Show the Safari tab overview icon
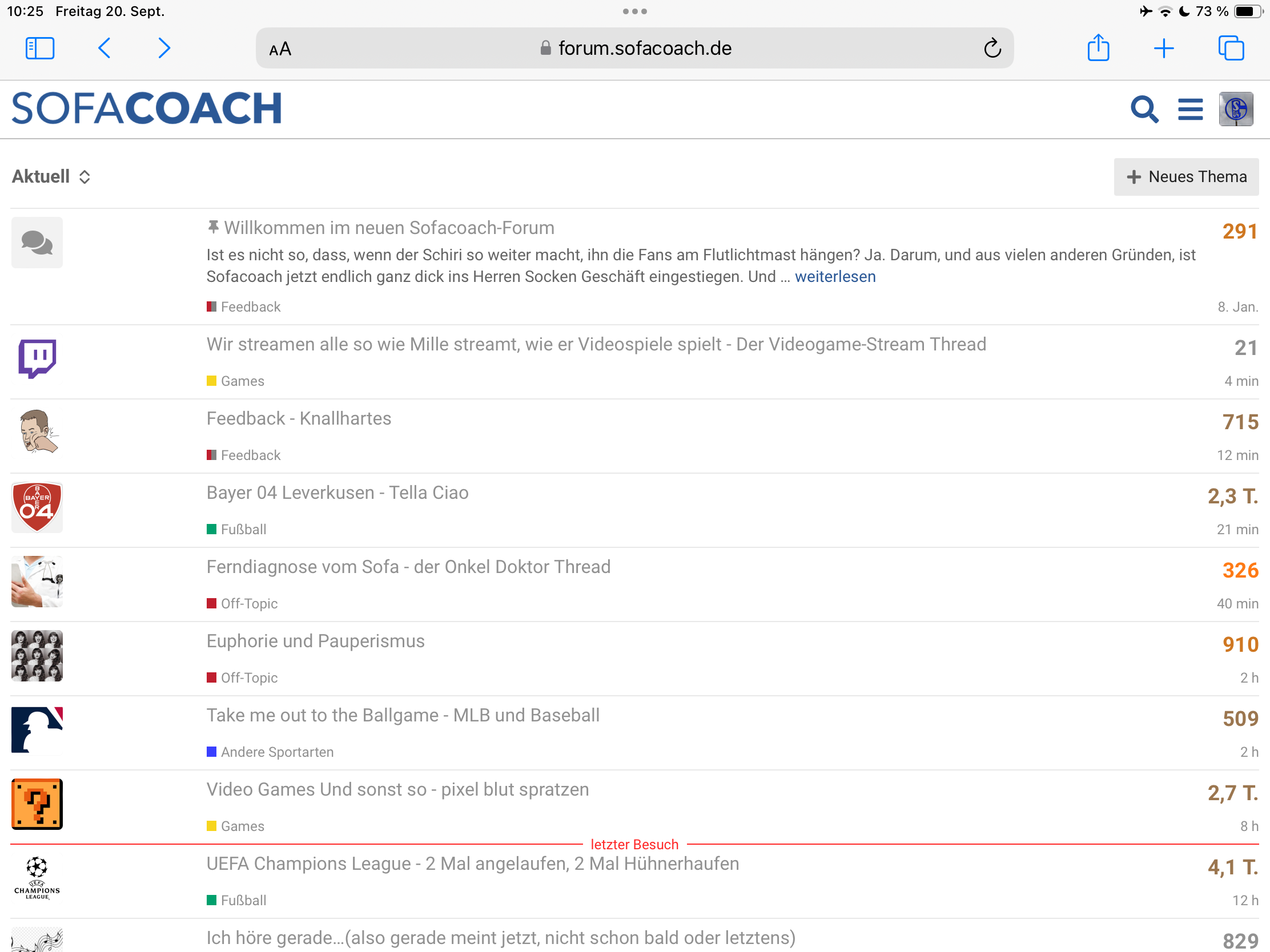1270x952 pixels. (1231, 48)
